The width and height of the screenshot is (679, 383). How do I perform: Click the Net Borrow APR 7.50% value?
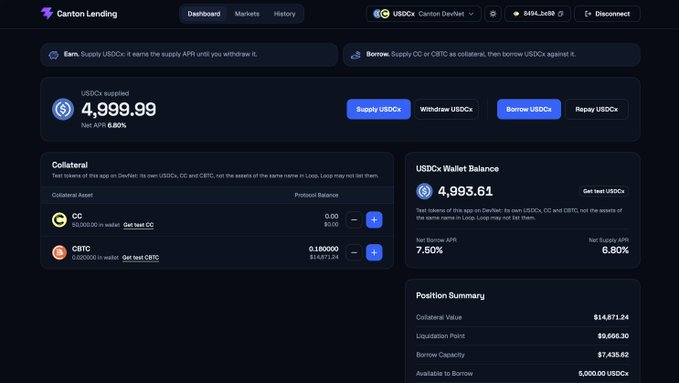click(x=429, y=250)
